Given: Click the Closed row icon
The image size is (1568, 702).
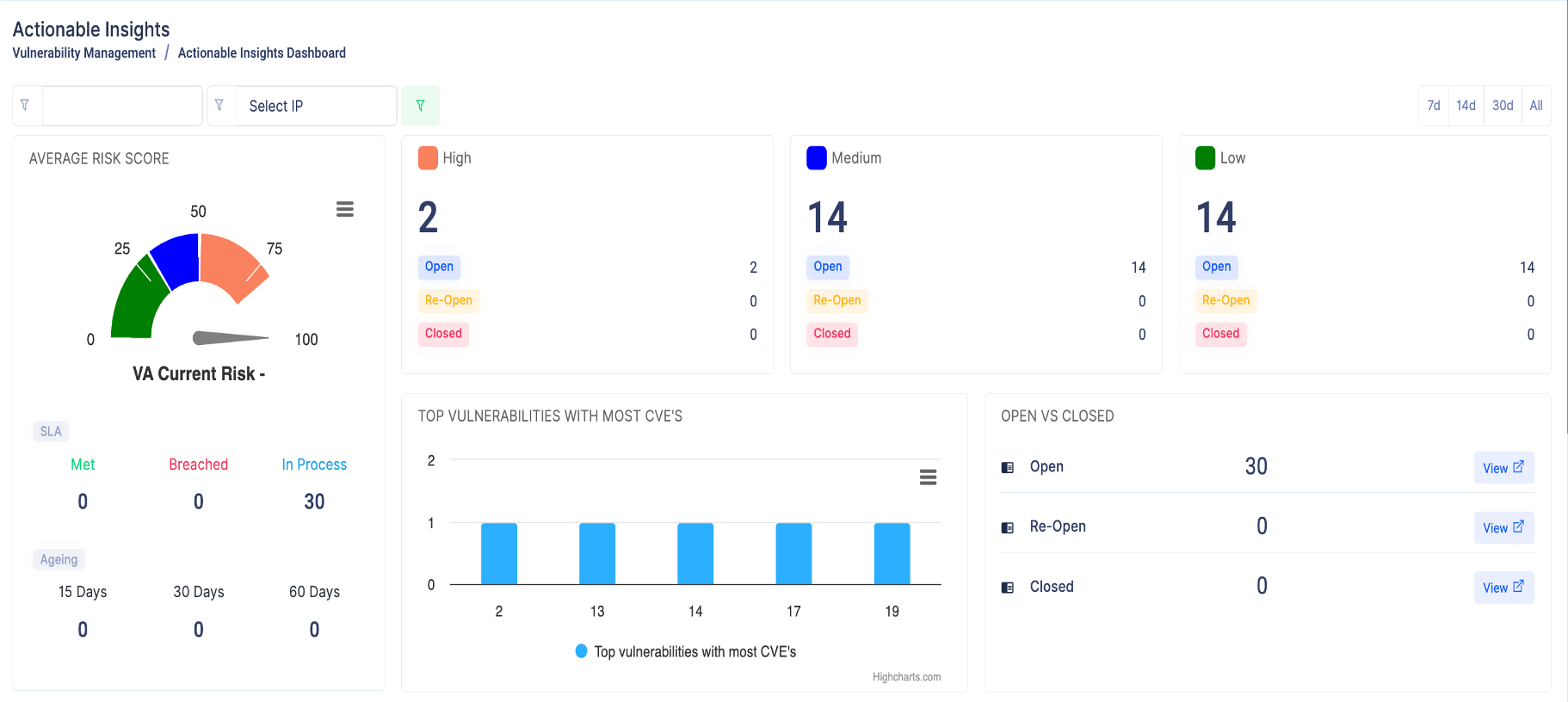Looking at the screenshot, I should [1008, 586].
